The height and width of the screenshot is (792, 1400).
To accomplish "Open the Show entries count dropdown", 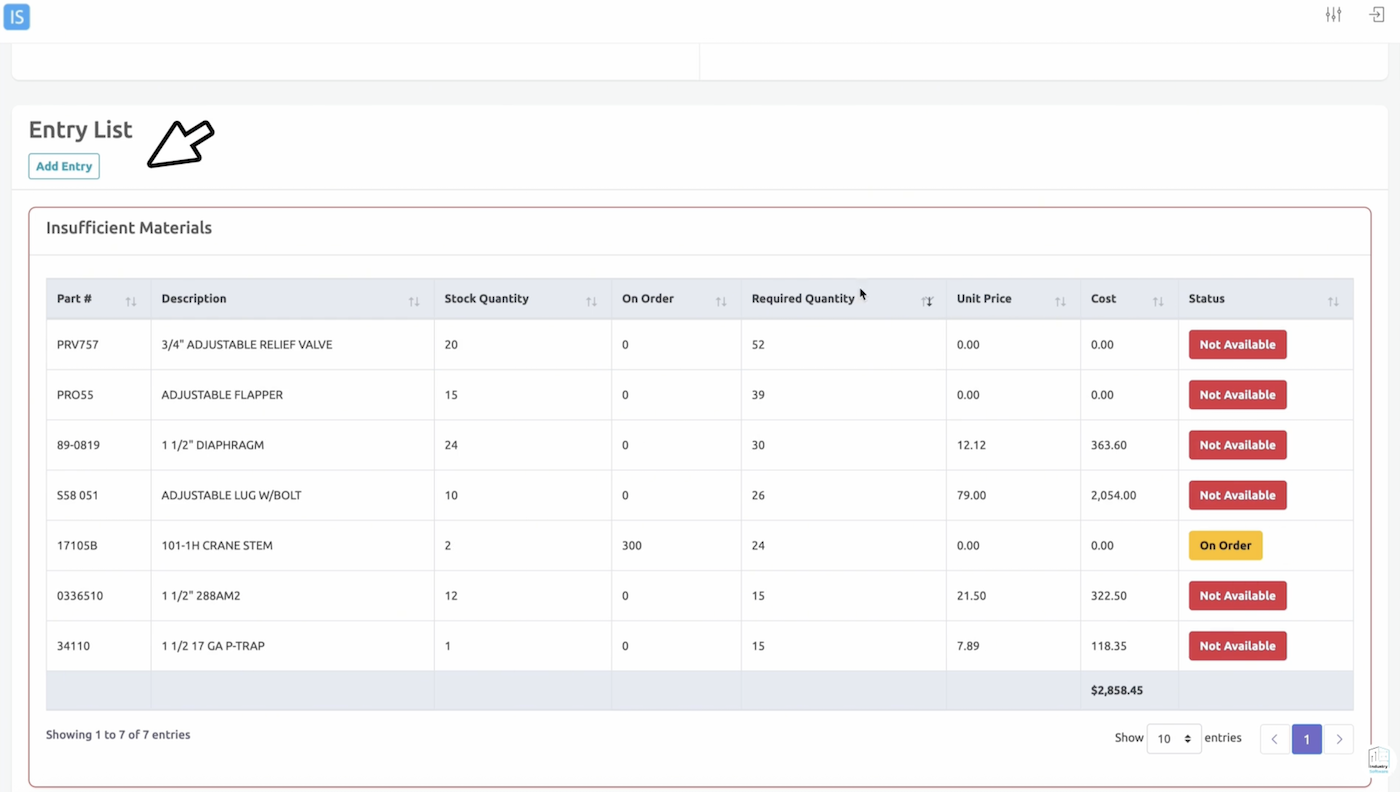I will coord(1174,738).
